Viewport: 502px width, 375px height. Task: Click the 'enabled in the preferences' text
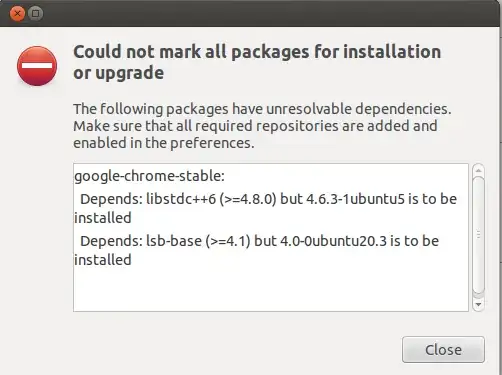tap(164, 143)
